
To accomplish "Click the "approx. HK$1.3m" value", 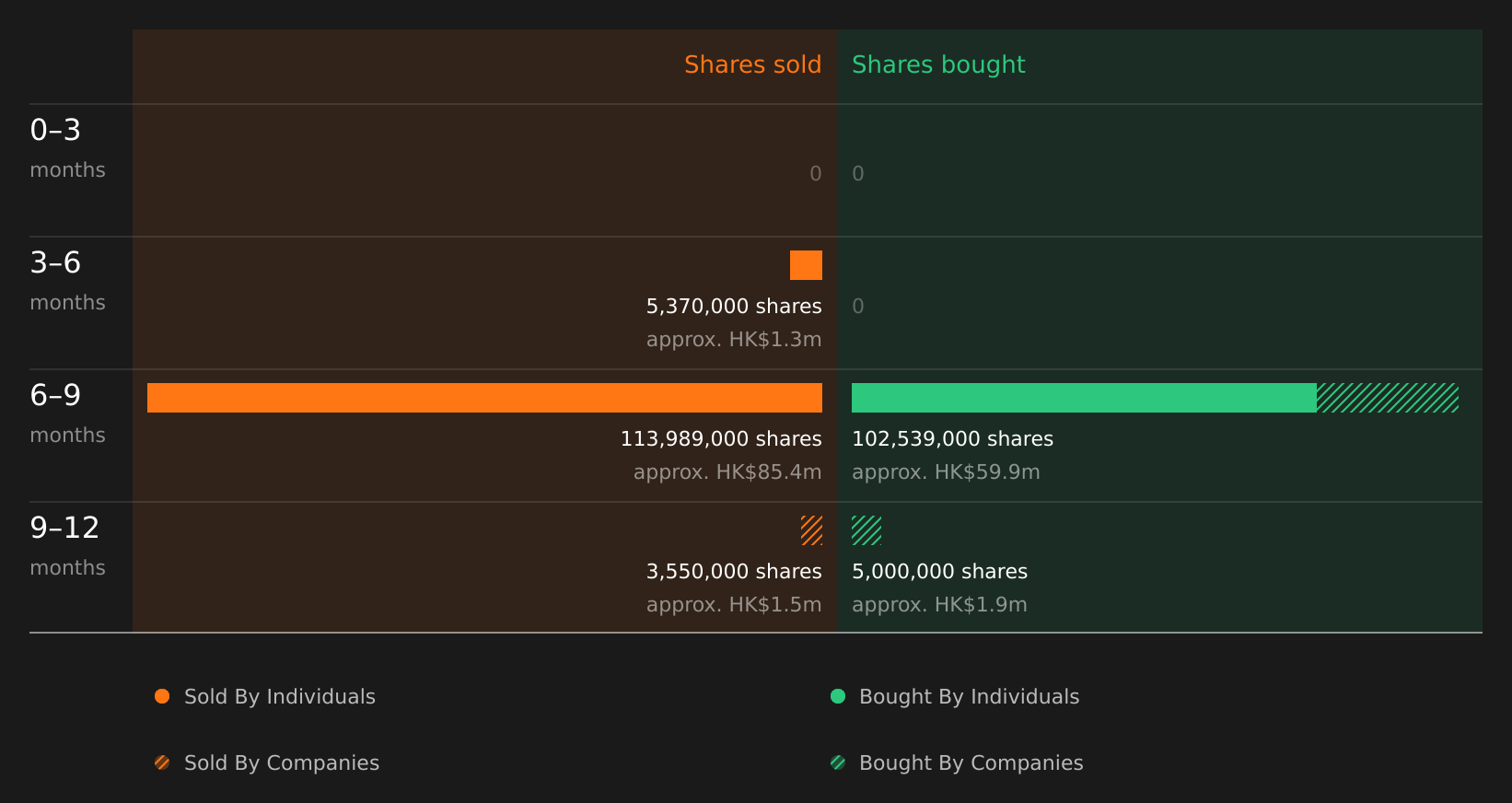I will tap(734, 339).
